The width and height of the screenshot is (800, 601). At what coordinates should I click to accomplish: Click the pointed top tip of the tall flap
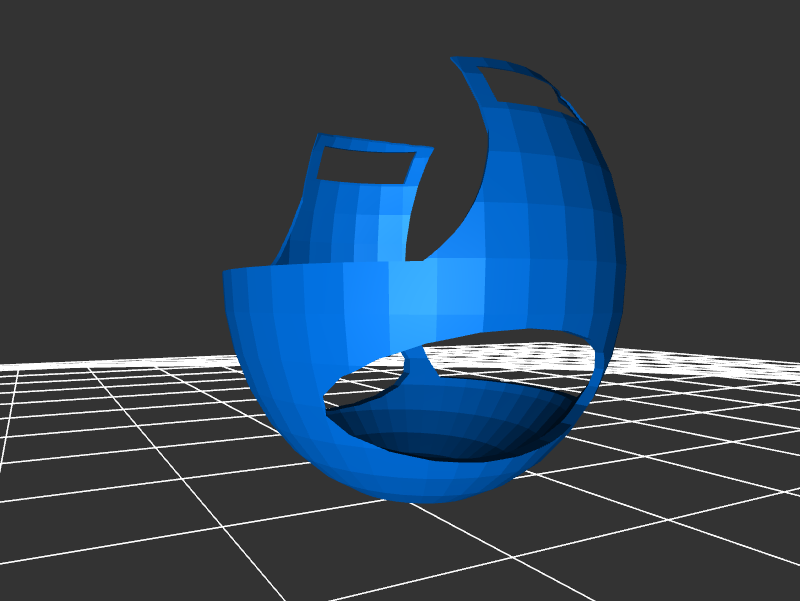tap(455, 60)
